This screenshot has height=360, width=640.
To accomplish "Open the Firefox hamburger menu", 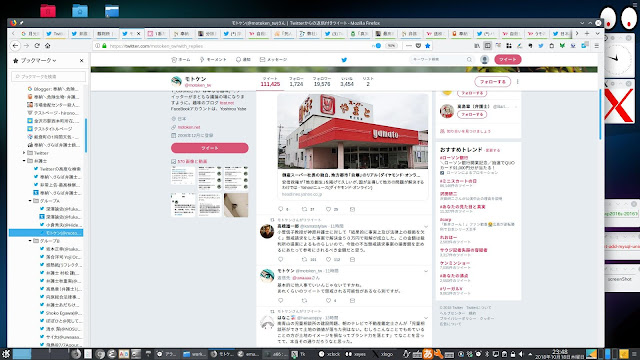I will (x=596, y=46).
